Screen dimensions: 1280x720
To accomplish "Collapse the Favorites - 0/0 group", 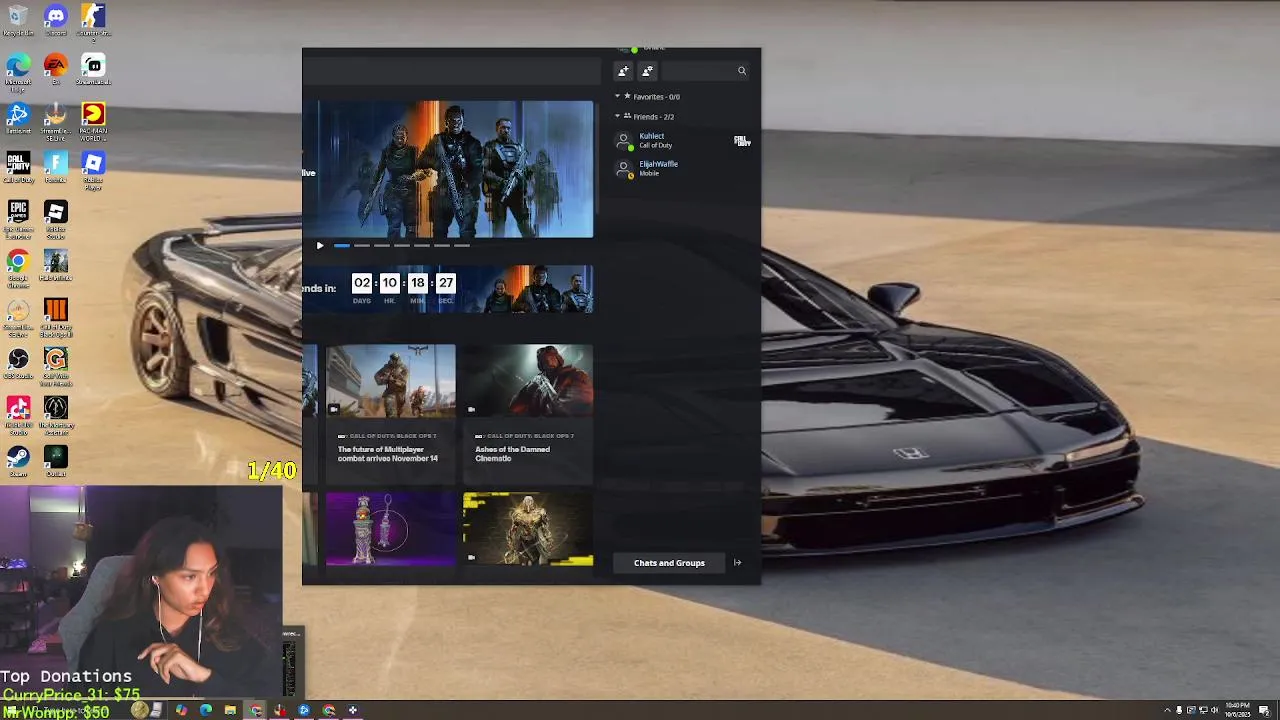I will [x=617, y=96].
